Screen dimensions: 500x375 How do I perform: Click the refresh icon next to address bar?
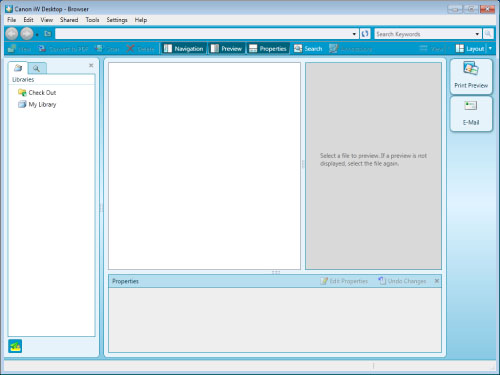coord(365,34)
